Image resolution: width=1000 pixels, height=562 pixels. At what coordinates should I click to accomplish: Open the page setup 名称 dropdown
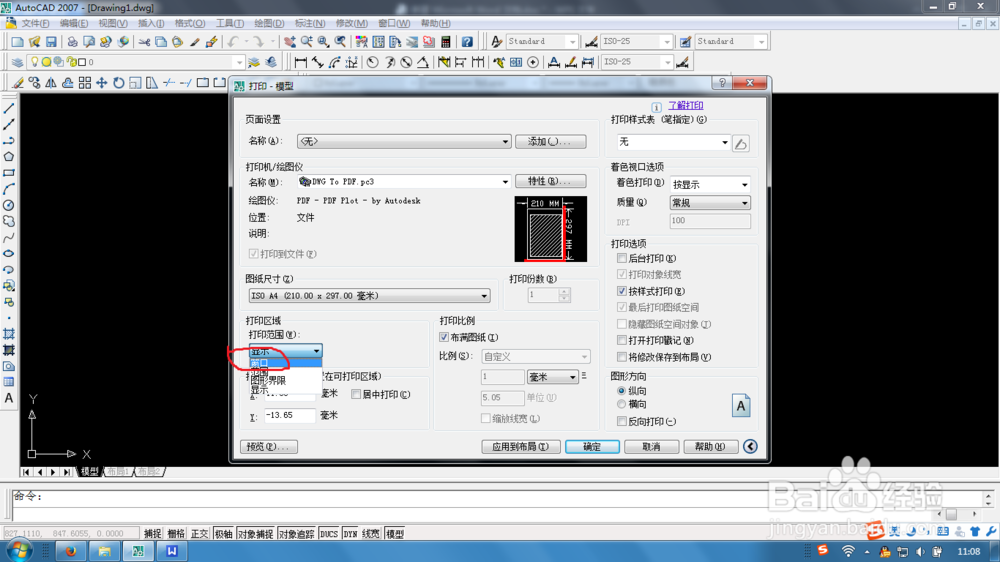pos(404,142)
